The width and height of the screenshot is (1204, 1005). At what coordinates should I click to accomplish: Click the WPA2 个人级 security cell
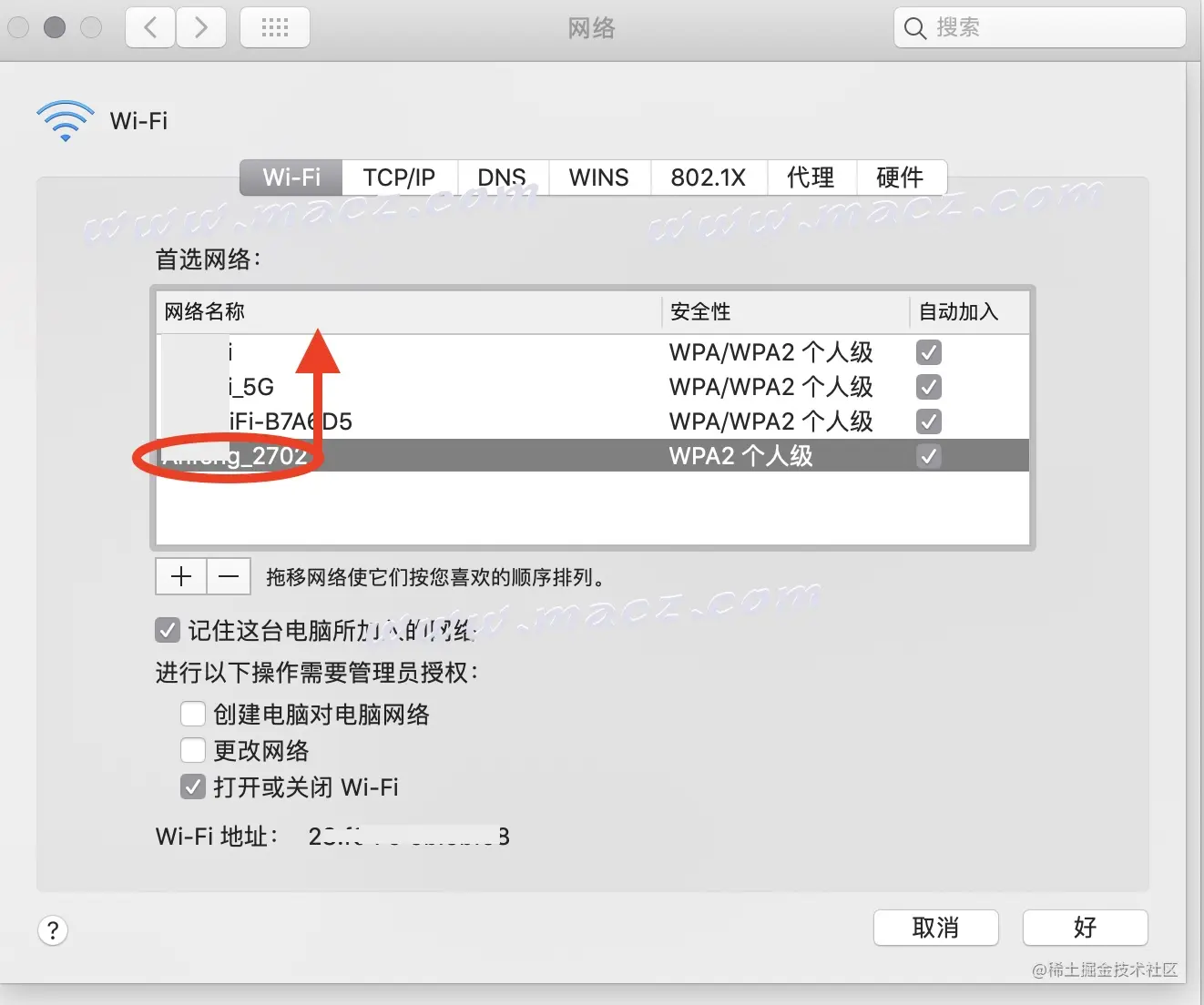point(740,456)
